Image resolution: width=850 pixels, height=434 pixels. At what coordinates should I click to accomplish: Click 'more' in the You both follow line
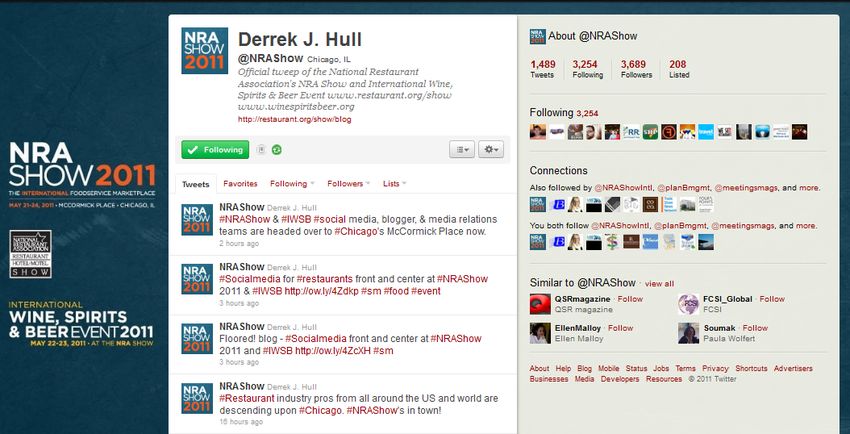806,225
